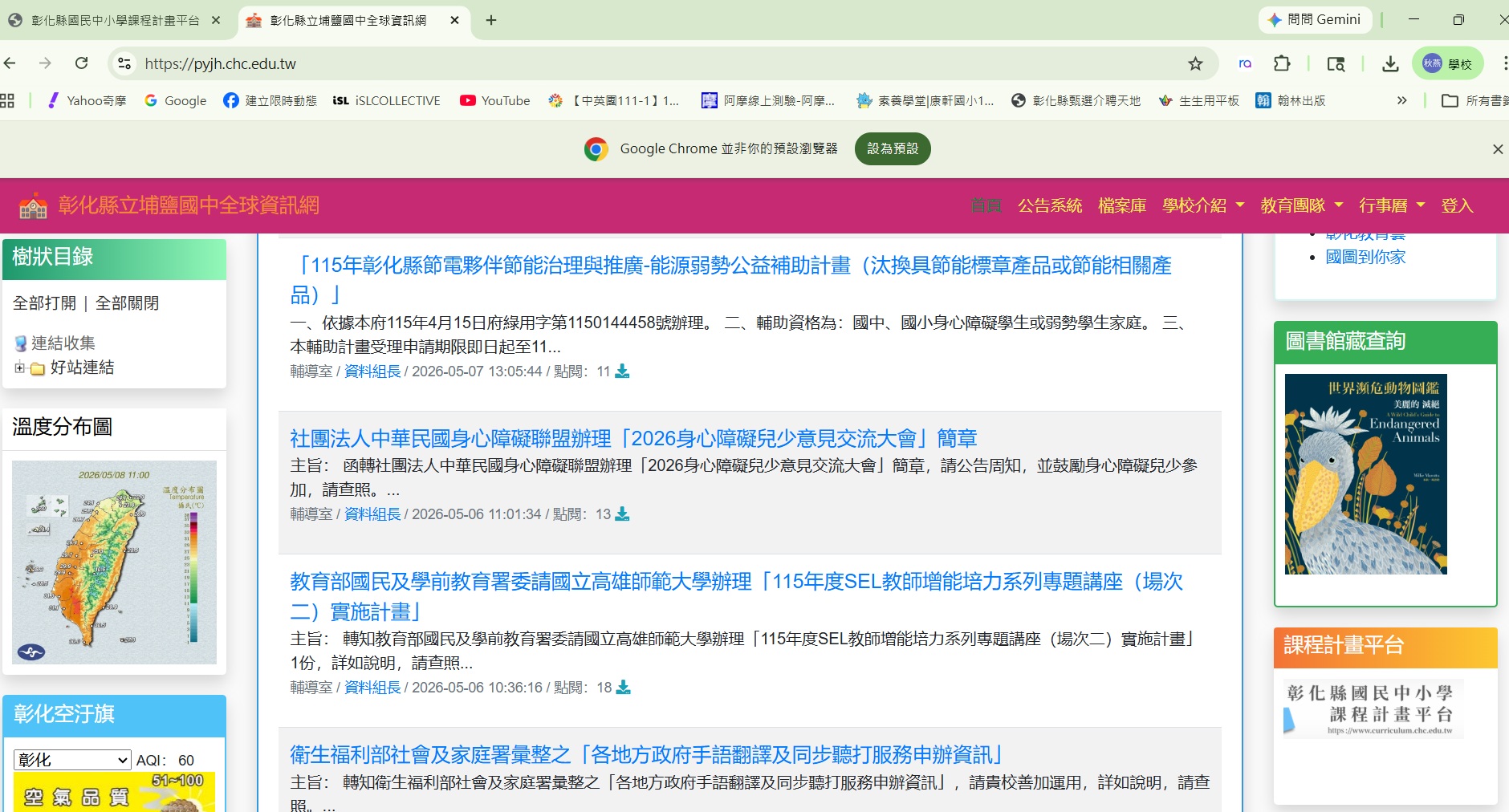
Task: Close the 彰化縣國民中小學課程計畫平台 tab
Action: [x=216, y=20]
